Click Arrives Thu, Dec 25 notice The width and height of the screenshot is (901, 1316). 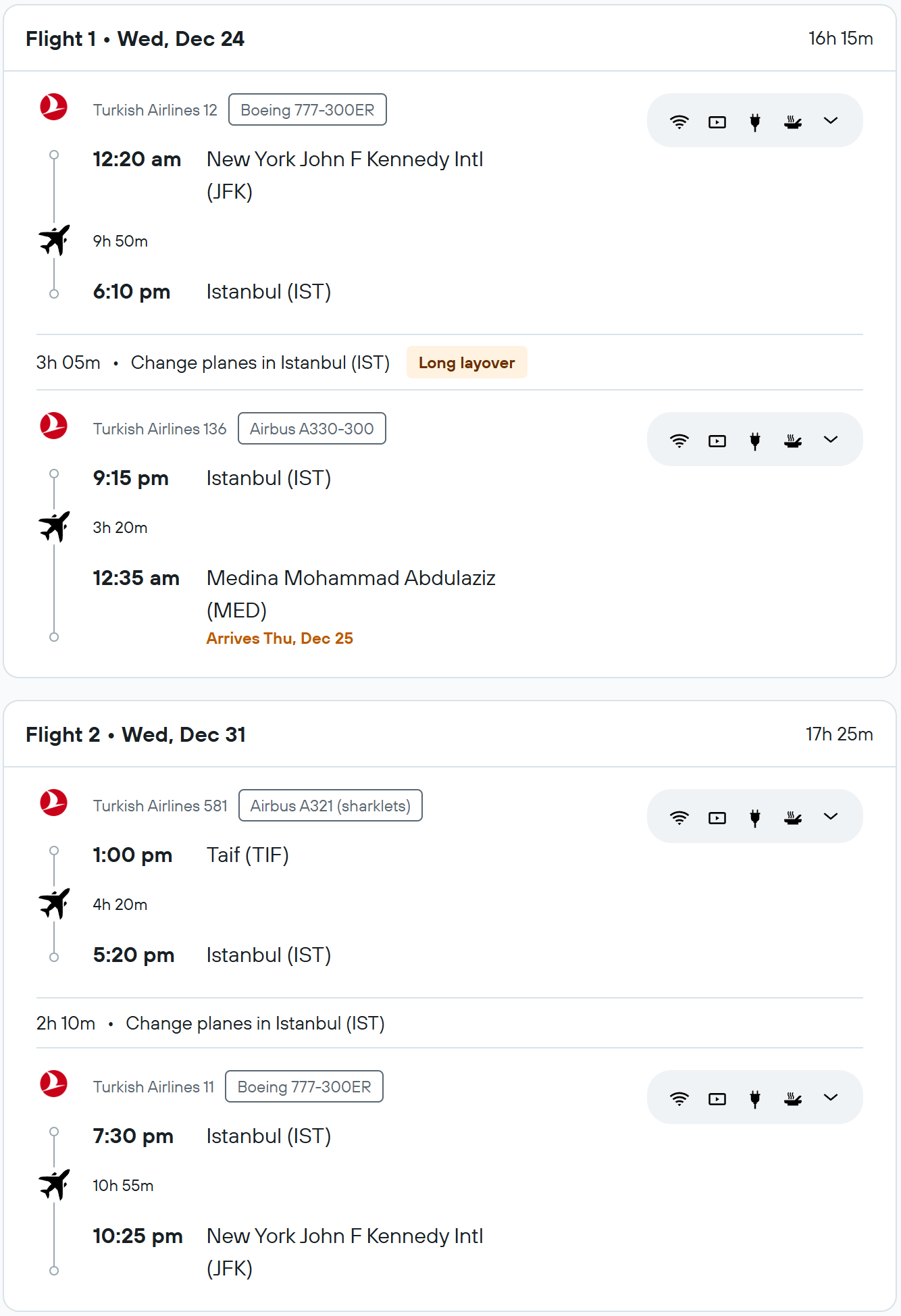[x=280, y=638]
